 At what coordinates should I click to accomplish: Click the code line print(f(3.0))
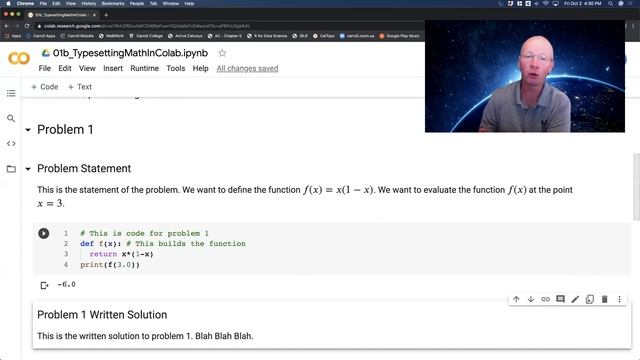click(x=110, y=265)
